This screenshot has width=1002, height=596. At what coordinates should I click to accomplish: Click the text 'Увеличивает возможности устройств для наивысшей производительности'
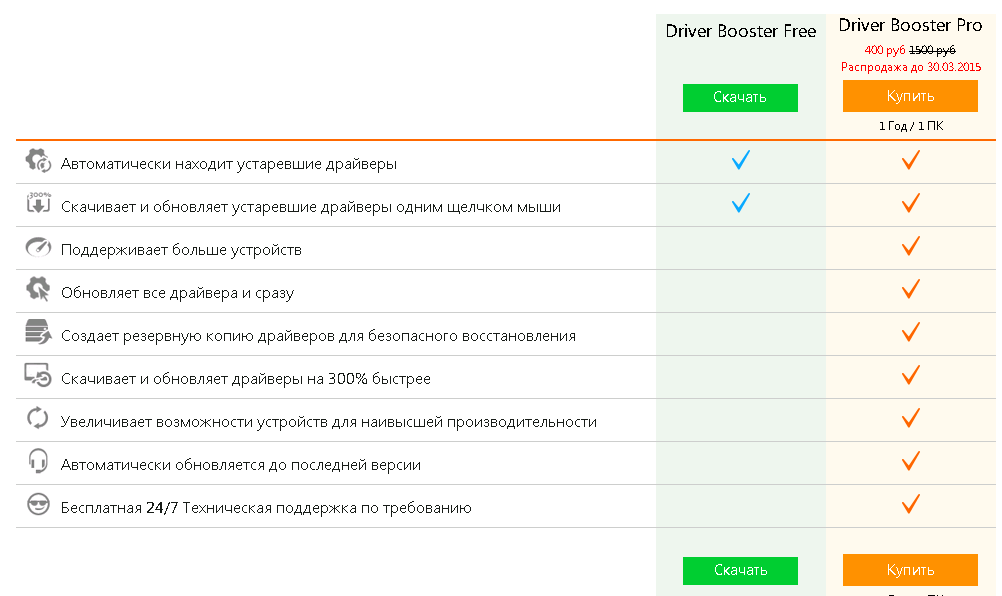pos(328,422)
